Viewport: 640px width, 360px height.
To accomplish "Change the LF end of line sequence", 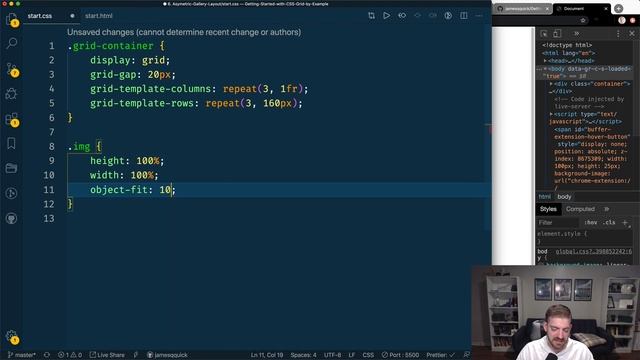I will pyautogui.click(x=351, y=355).
